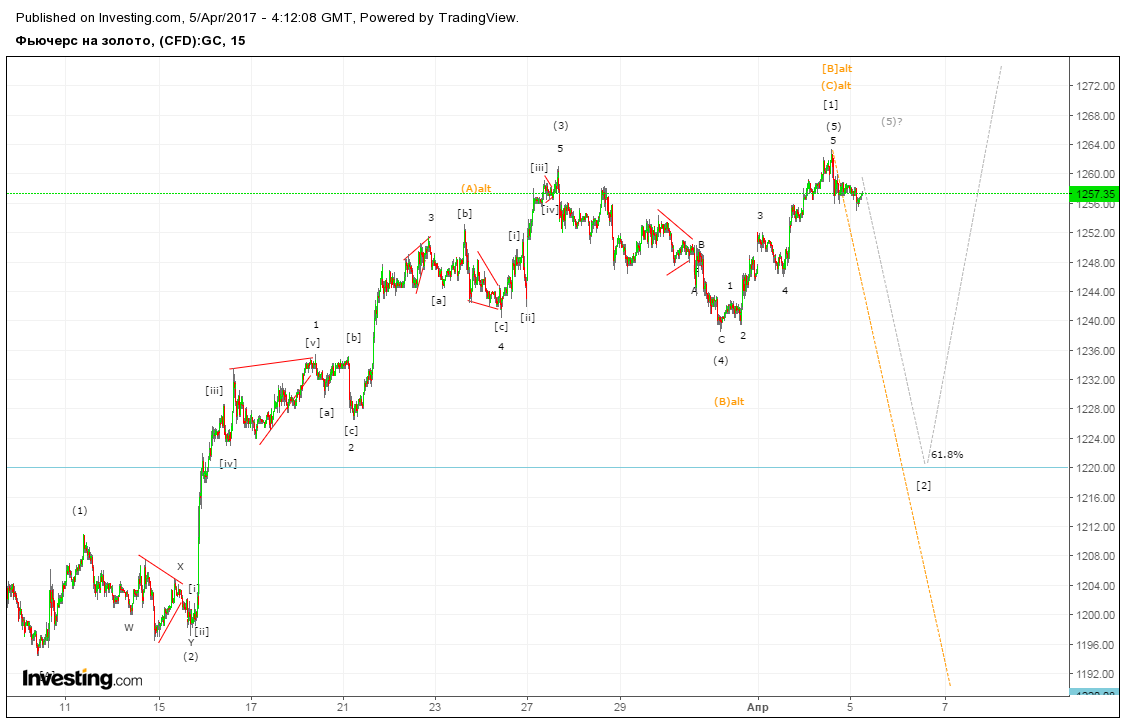Screen dimensions: 1126x720
Task: Click price axis value 1252.00
Action: (1094, 233)
